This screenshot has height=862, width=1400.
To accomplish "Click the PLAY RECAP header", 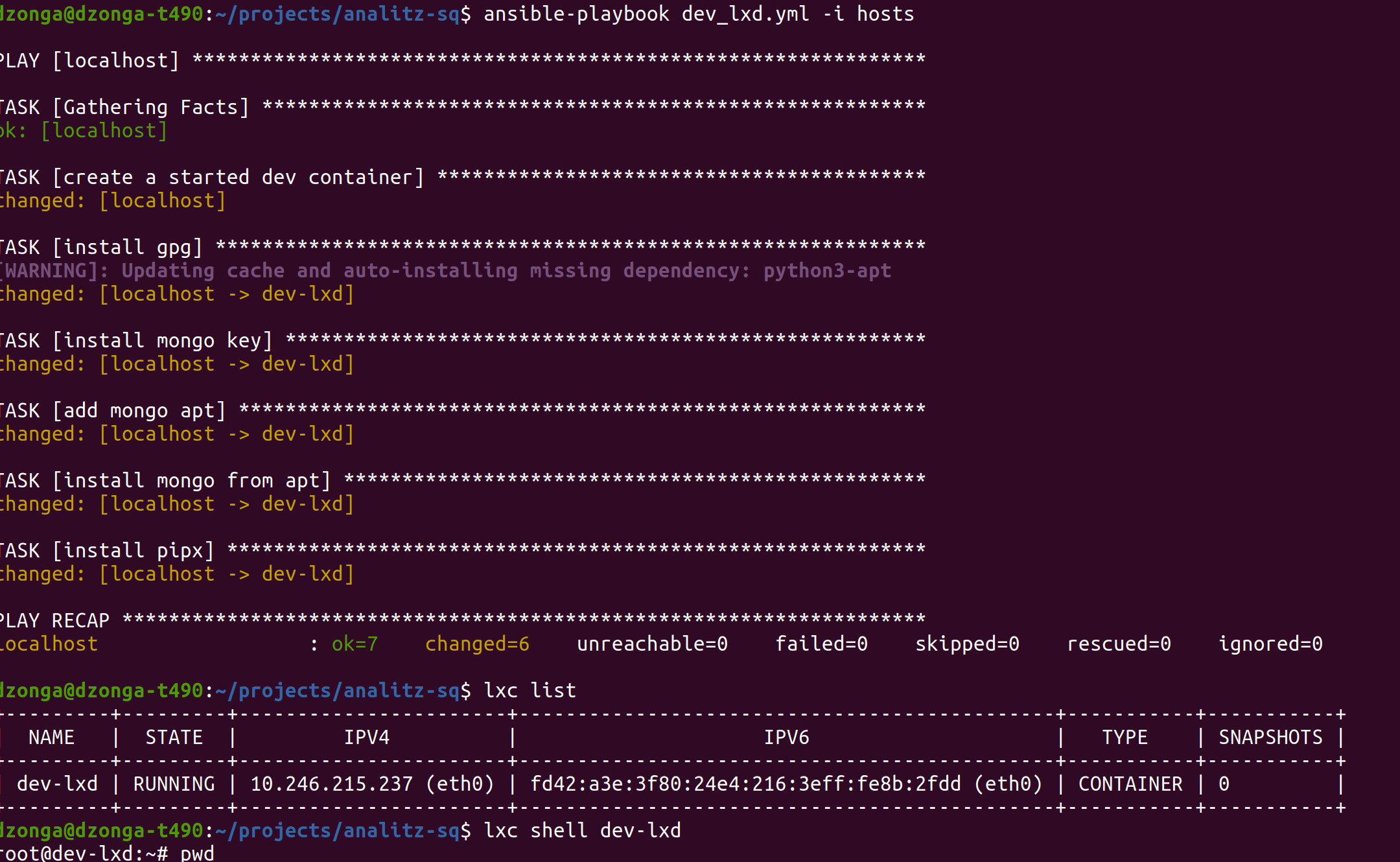I will (463, 620).
